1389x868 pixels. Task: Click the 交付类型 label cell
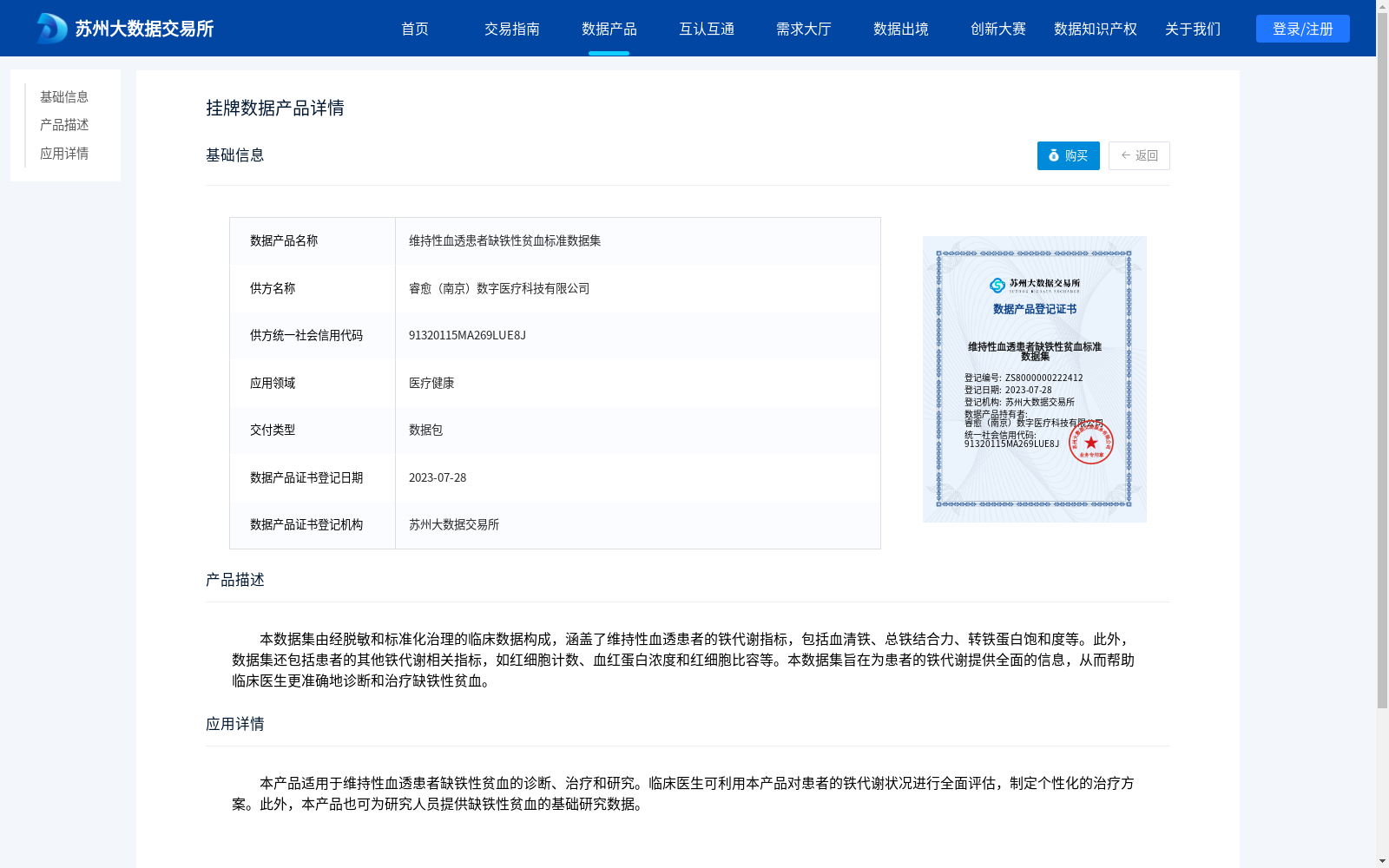point(313,431)
